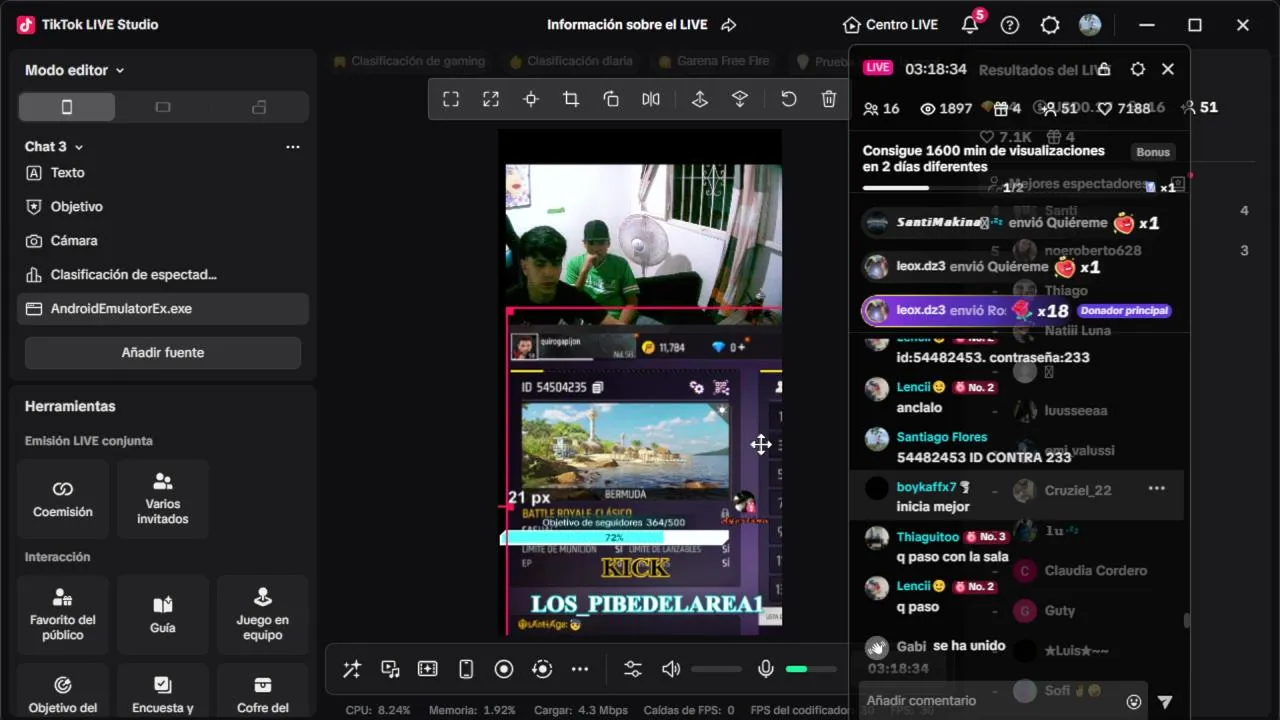Image resolution: width=1280 pixels, height=720 pixels.
Task: Switch to portrait layout mode
Action: (x=67, y=107)
